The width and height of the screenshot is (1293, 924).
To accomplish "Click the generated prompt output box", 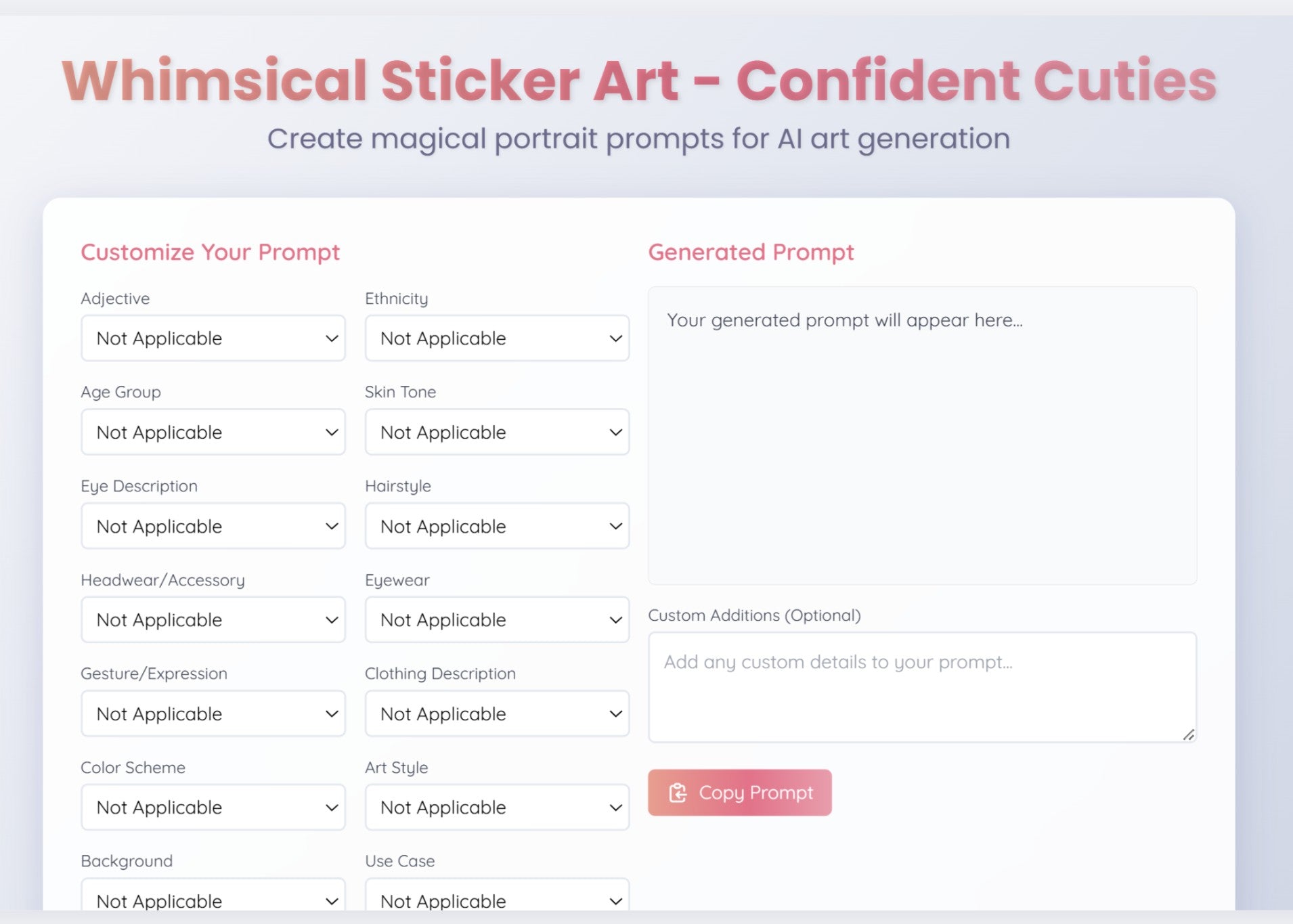I will 921,436.
